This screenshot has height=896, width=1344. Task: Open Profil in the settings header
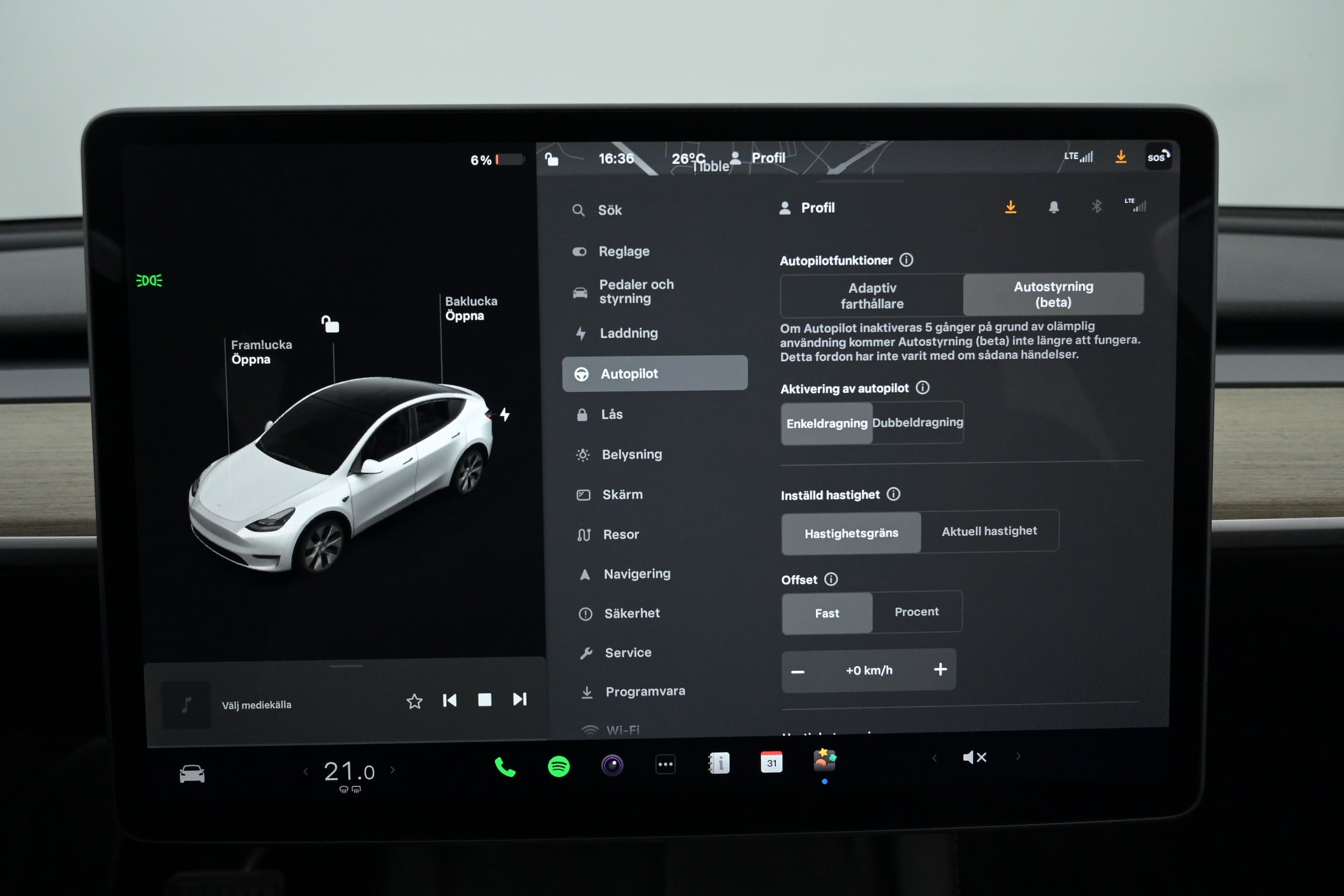pos(807,207)
